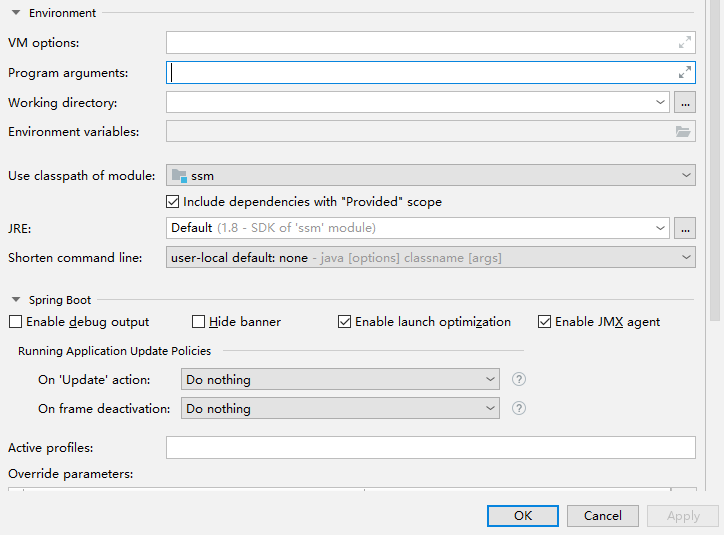
Task: Open the On frame deactivation dropdown
Action: point(340,408)
